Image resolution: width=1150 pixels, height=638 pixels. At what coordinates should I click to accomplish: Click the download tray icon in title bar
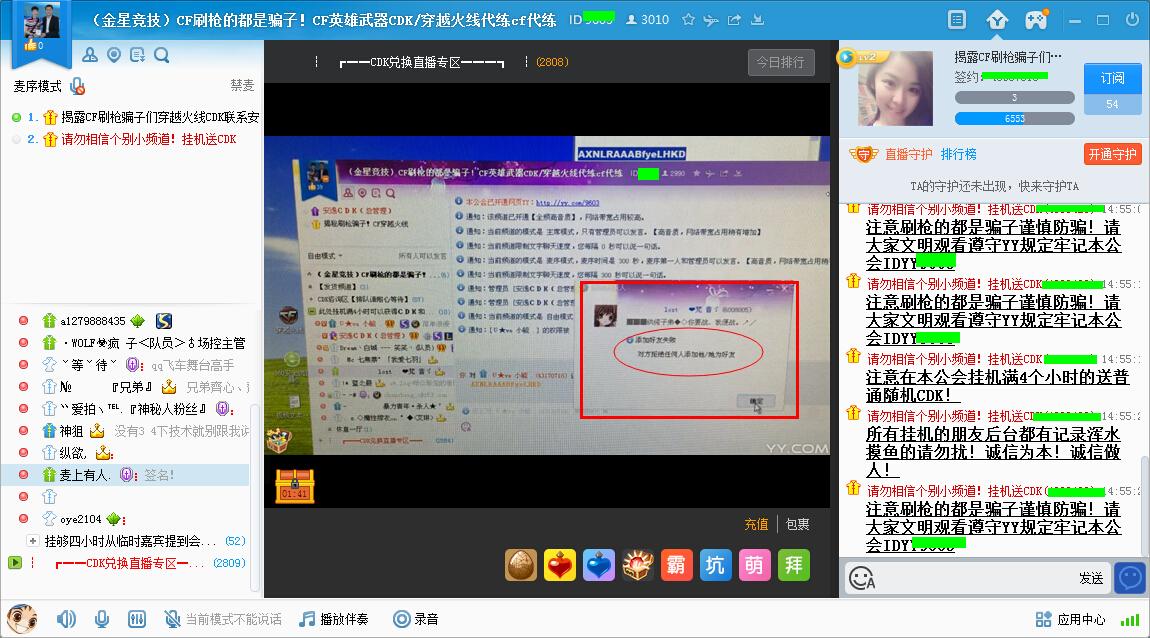[758, 20]
